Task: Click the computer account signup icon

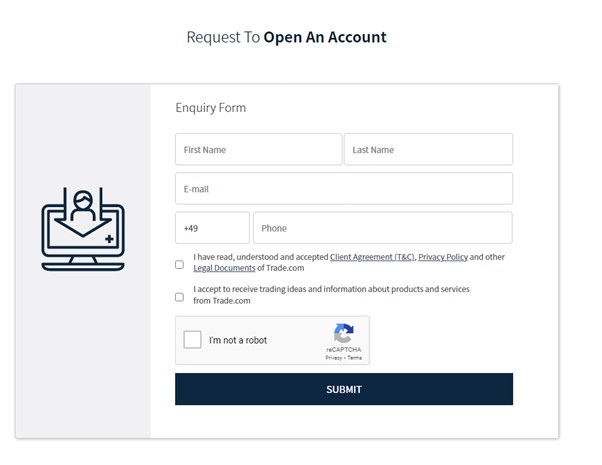Action: click(83, 229)
